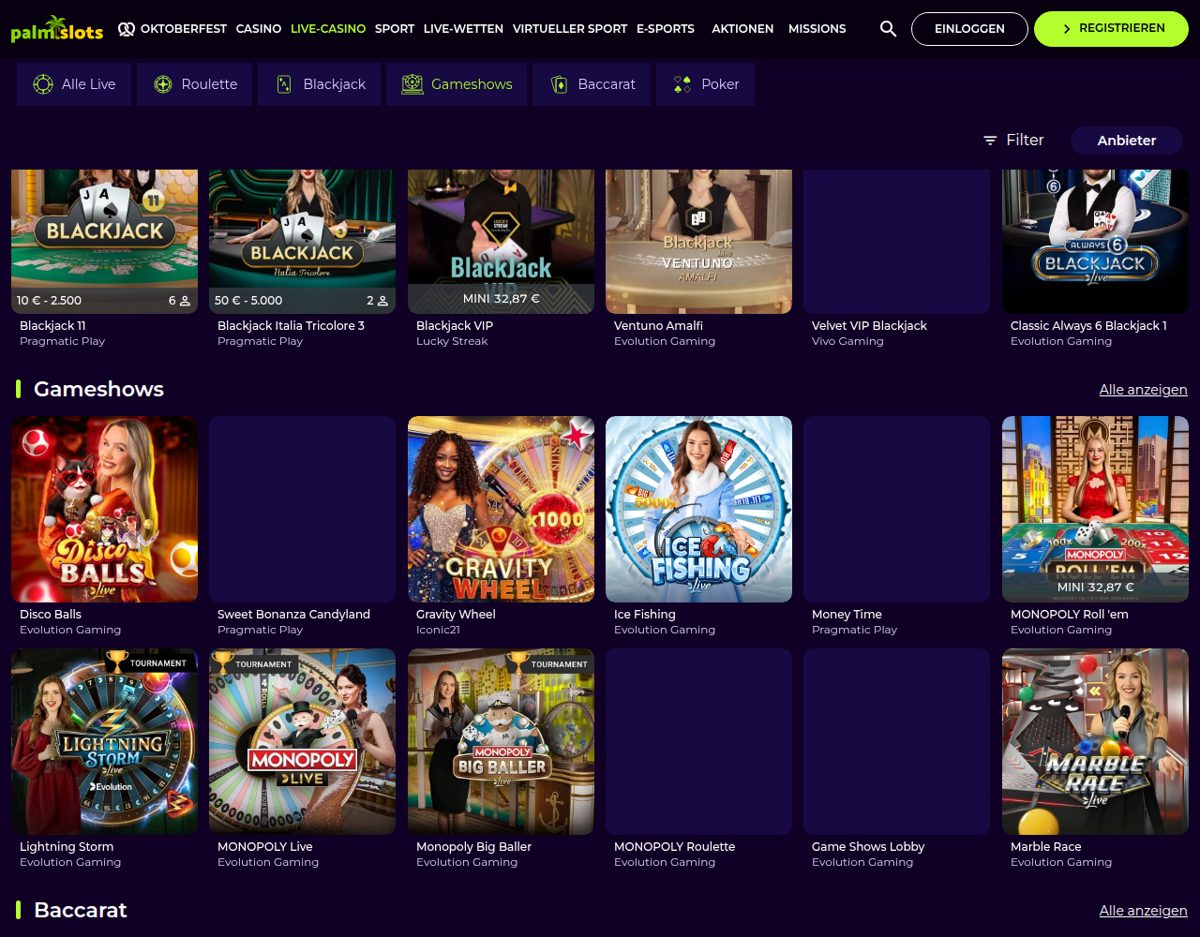Open the Lightning Storm game thumbnail

pyautogui.click(x=104, y=741)
